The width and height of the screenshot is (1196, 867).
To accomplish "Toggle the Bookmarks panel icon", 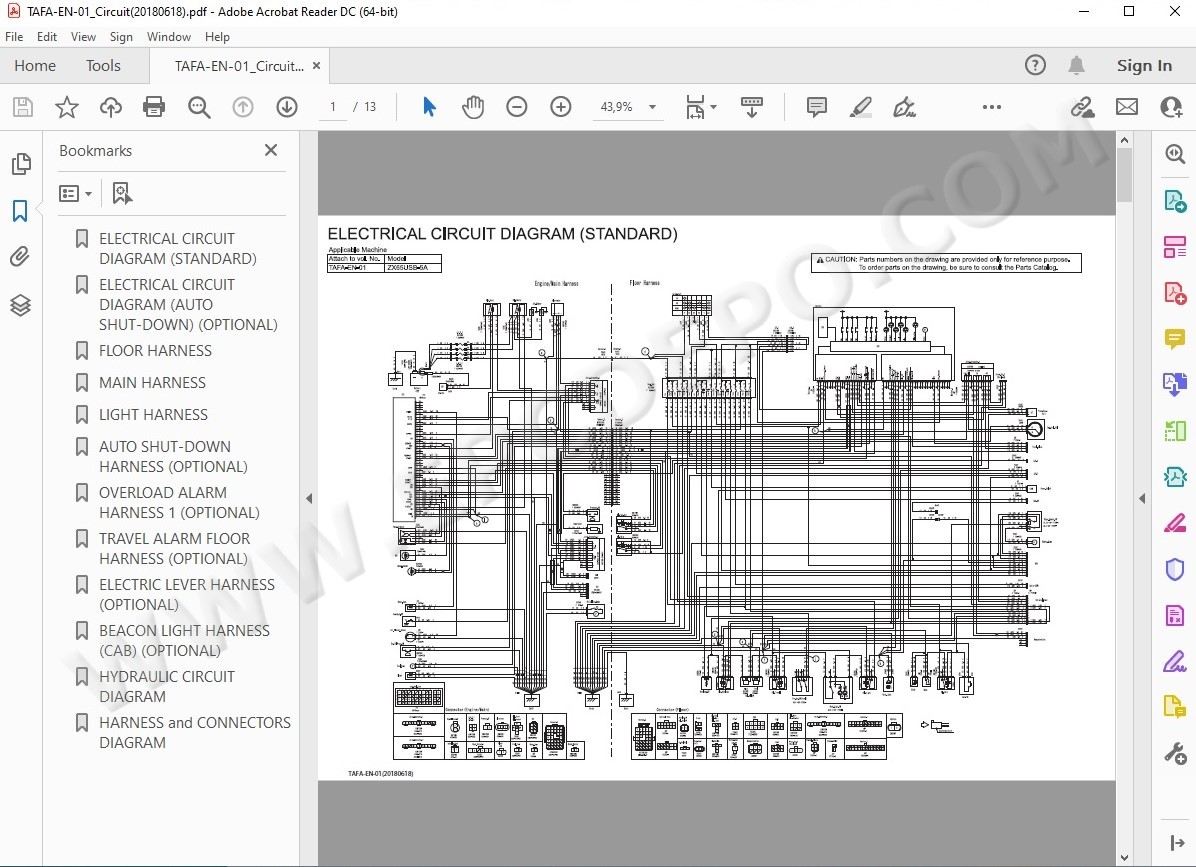I will click(x=21, y=210).
